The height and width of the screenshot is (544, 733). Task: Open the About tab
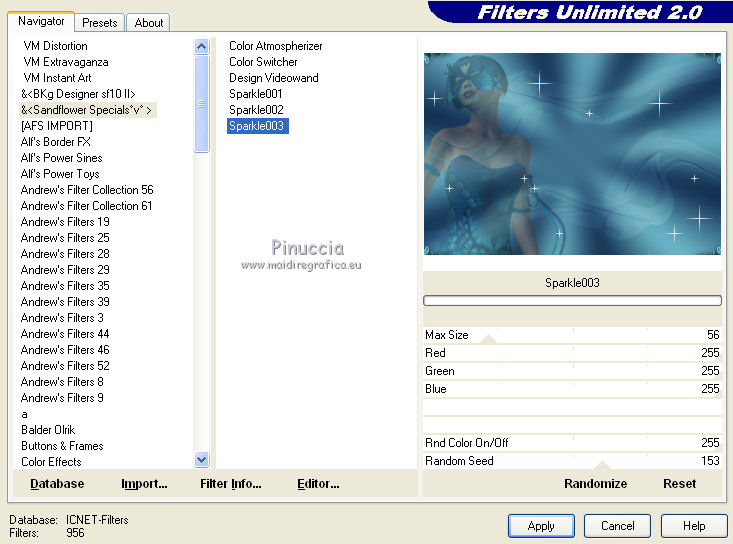[149, 22]
